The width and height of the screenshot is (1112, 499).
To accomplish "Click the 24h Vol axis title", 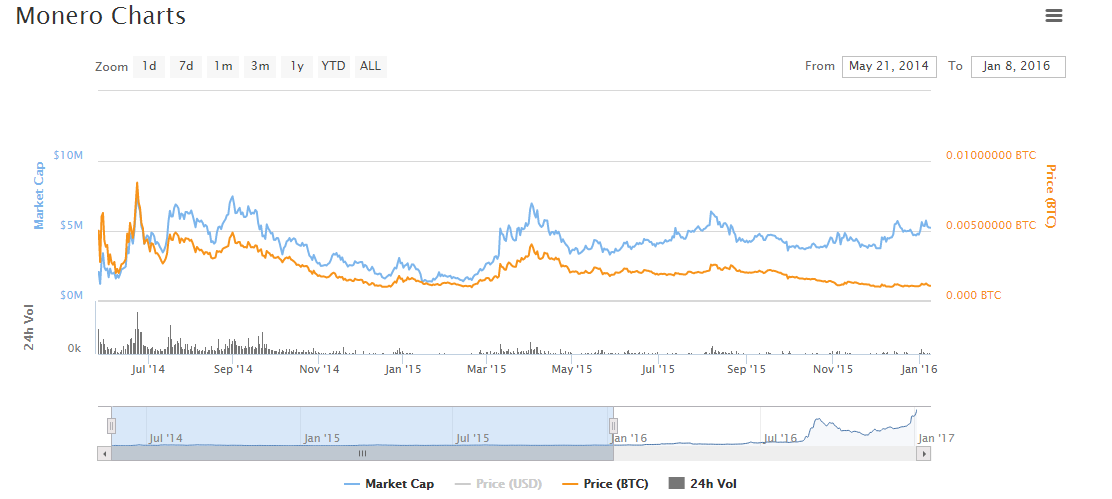I will tap(29, 327).
